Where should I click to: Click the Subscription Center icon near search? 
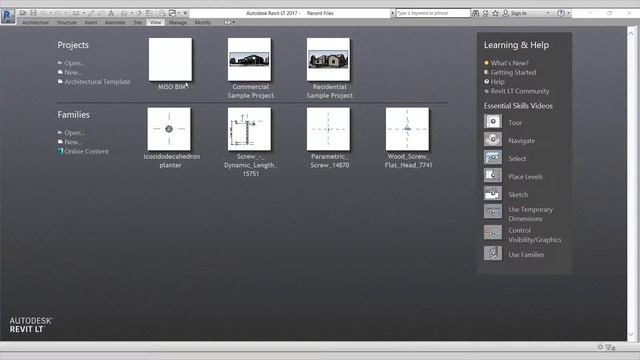(485, 13)
